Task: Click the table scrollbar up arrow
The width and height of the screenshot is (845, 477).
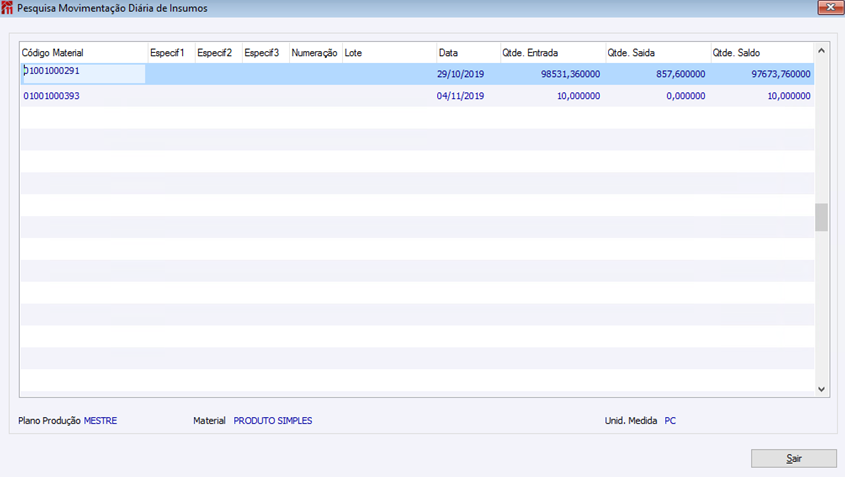Action: tap(821, 51)
